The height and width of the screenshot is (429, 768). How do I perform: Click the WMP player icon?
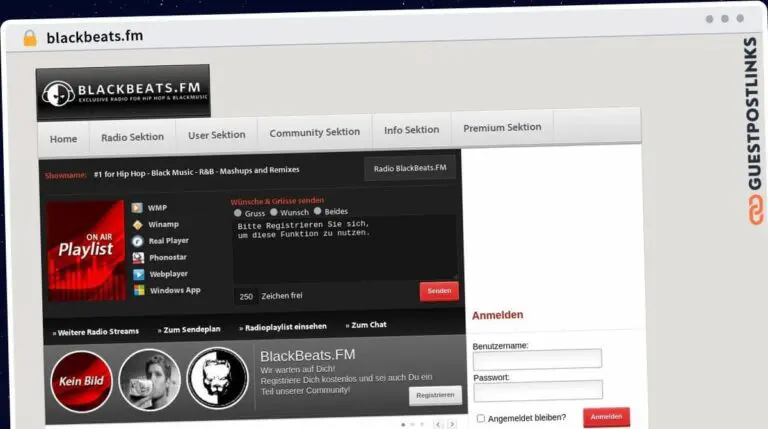tap(137, 208)
